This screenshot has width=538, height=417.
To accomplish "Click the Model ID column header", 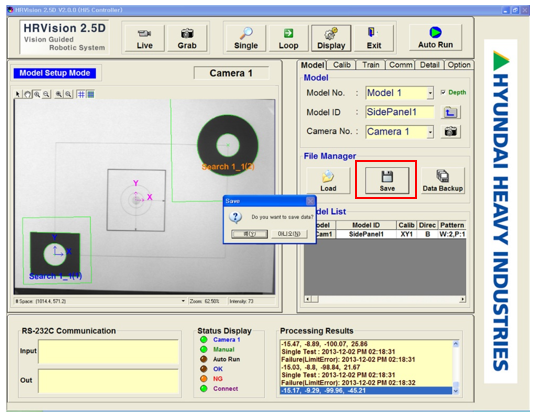I will coord(366,225).
